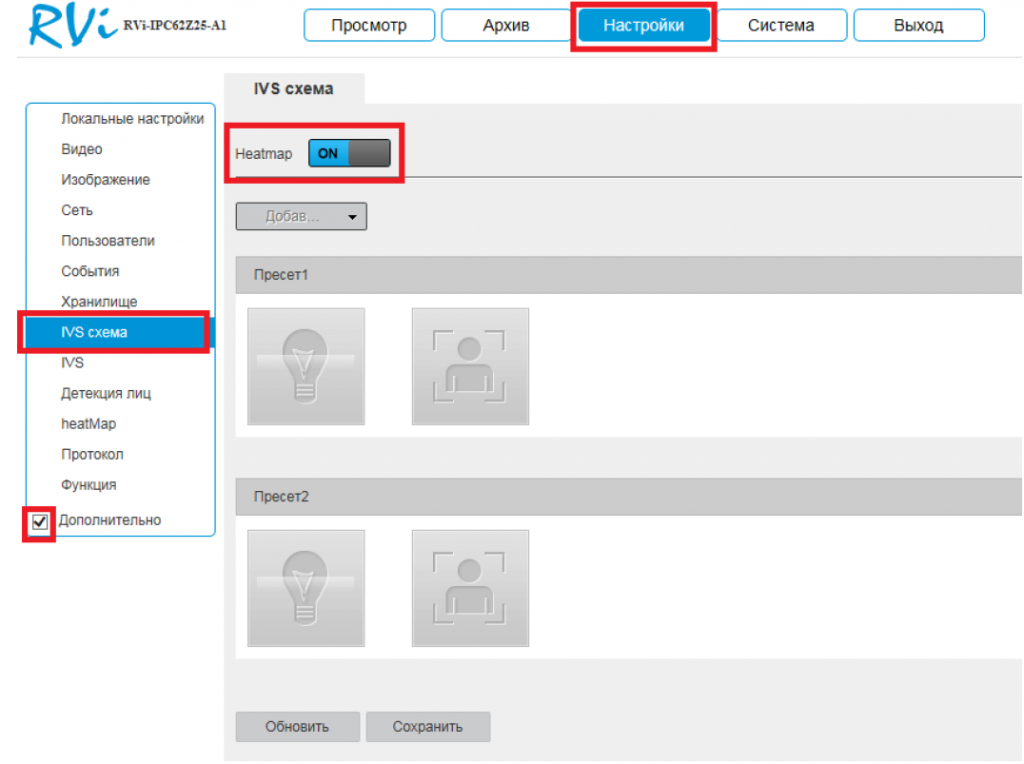Screen dimensions: 1024x764
Task: Click the lightbulb icon in Пресет1
Action: pos(306,366)
